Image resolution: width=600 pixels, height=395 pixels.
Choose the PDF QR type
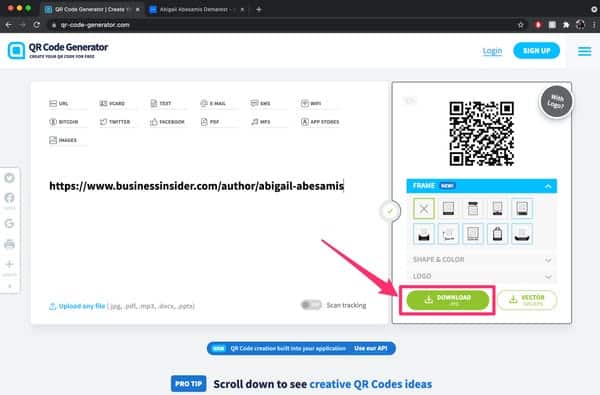point(210,122)
